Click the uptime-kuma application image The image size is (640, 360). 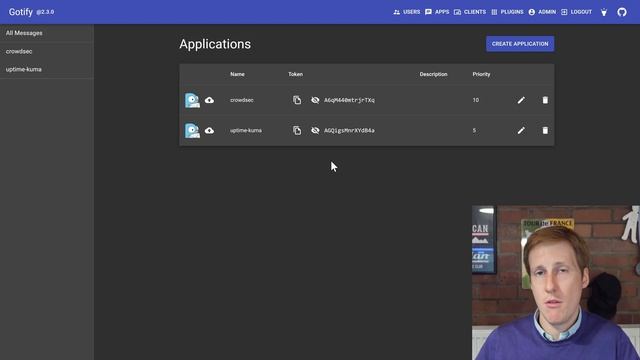[192, 131]
